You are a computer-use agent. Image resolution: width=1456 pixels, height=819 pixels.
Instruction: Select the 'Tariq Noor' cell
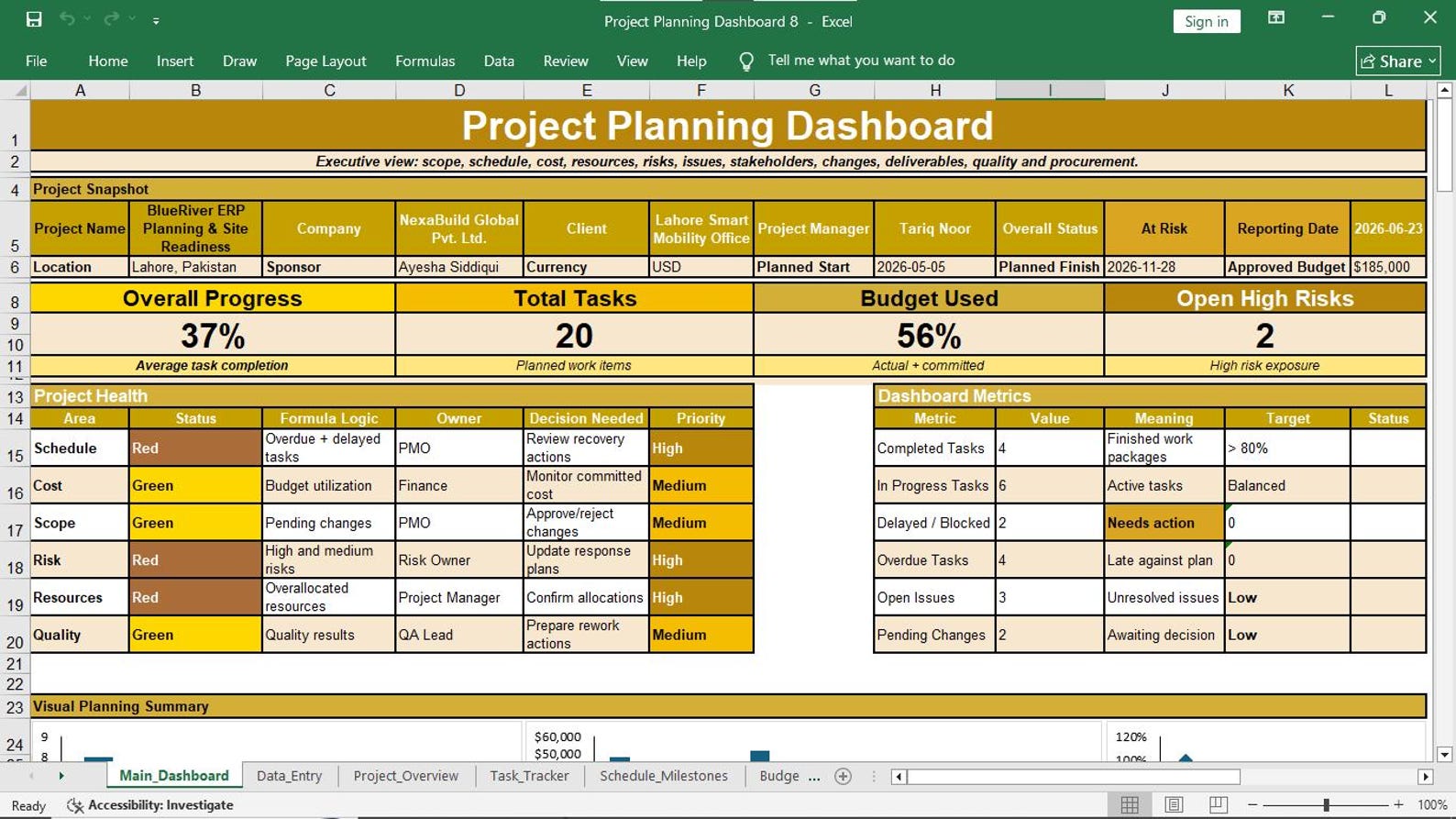pyautogui.click(x=935, y=228)
